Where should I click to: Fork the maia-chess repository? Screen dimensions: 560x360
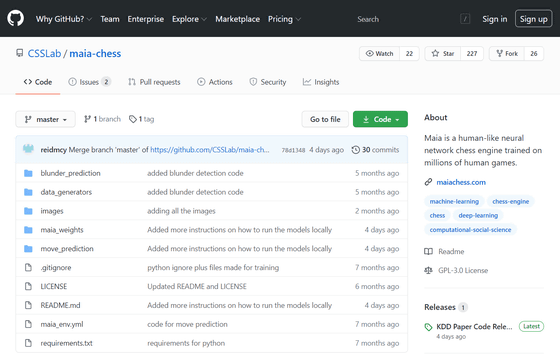click(x=506, y=54)
